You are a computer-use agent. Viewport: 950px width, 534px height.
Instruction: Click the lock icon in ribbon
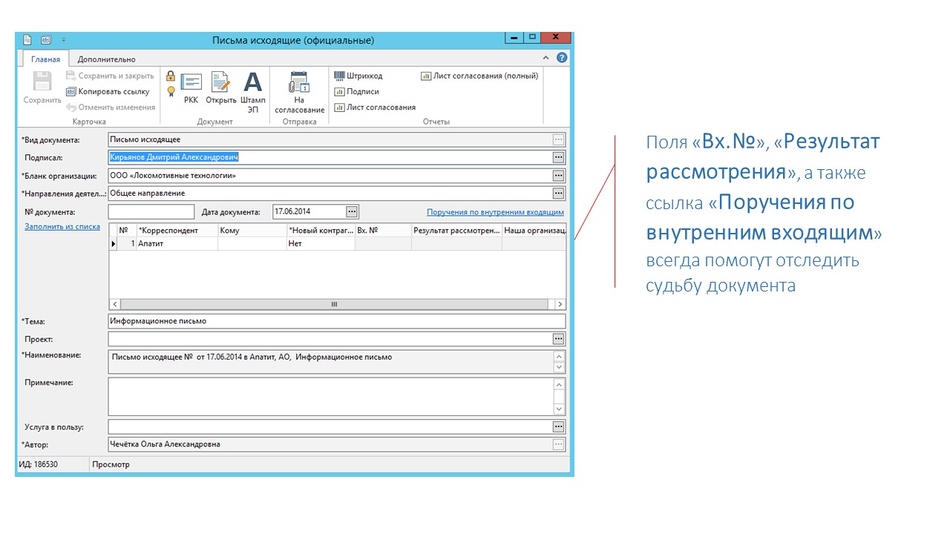point(171,76)
